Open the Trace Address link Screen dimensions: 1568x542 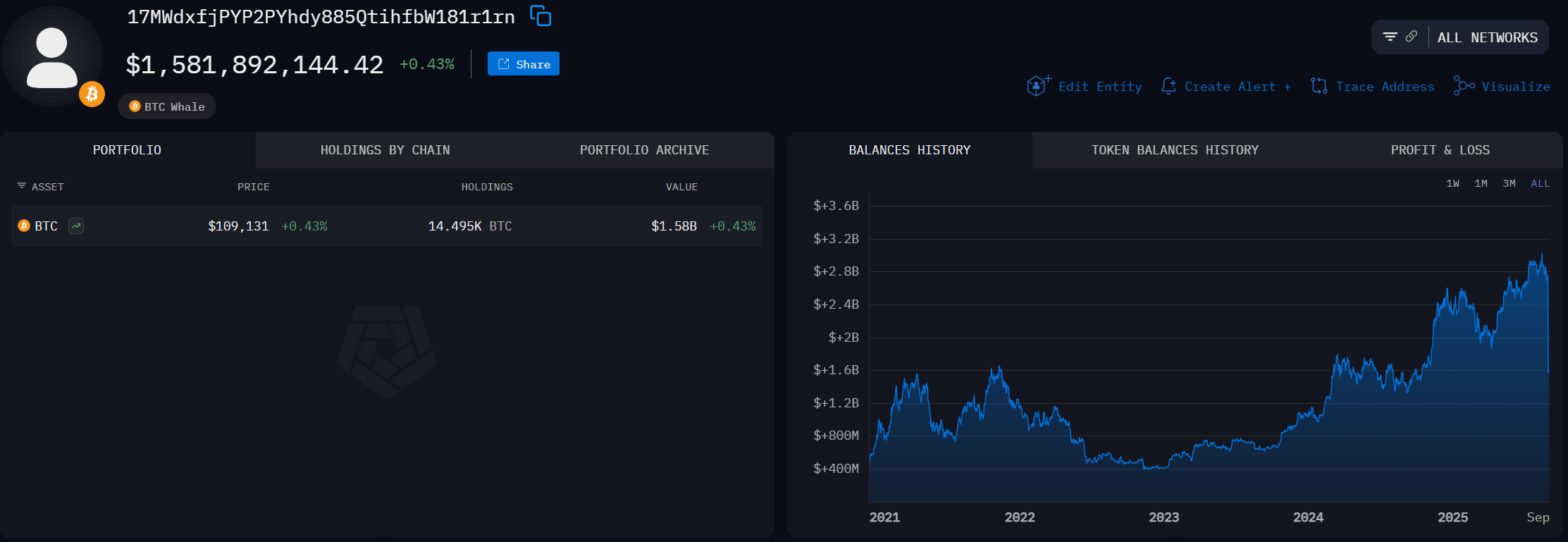click(1385, 87)
